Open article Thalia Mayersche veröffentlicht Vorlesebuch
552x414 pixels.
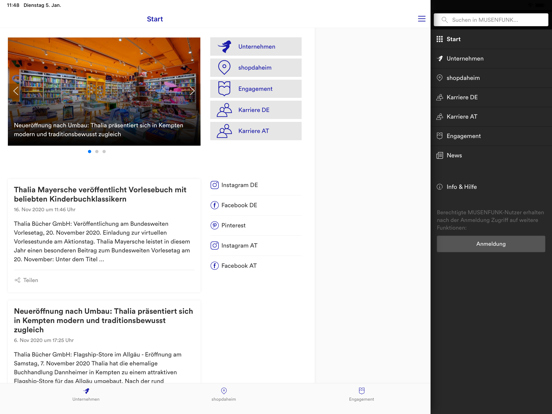pos(100,194)
